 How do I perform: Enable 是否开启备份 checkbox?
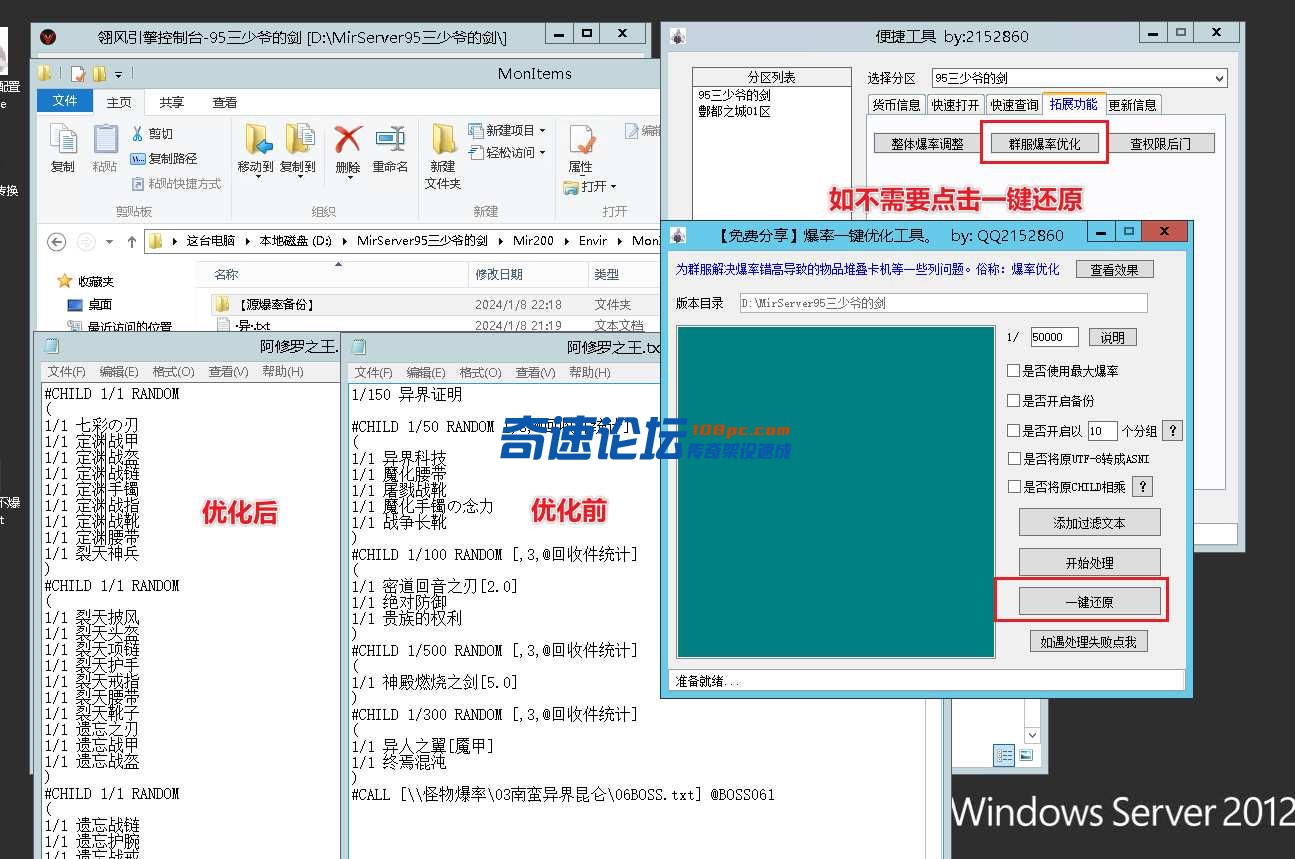pos(1014,401)
